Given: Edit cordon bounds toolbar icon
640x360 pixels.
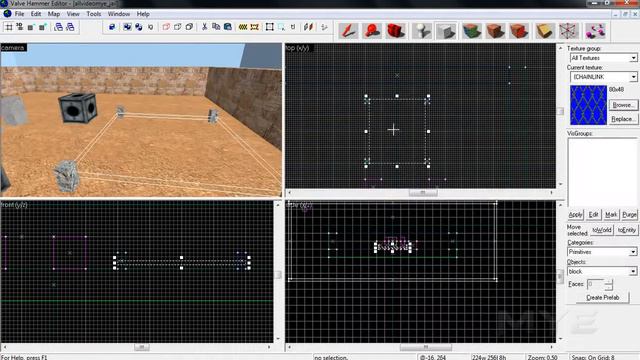Looking at the screenshot, I should (254, 27).
